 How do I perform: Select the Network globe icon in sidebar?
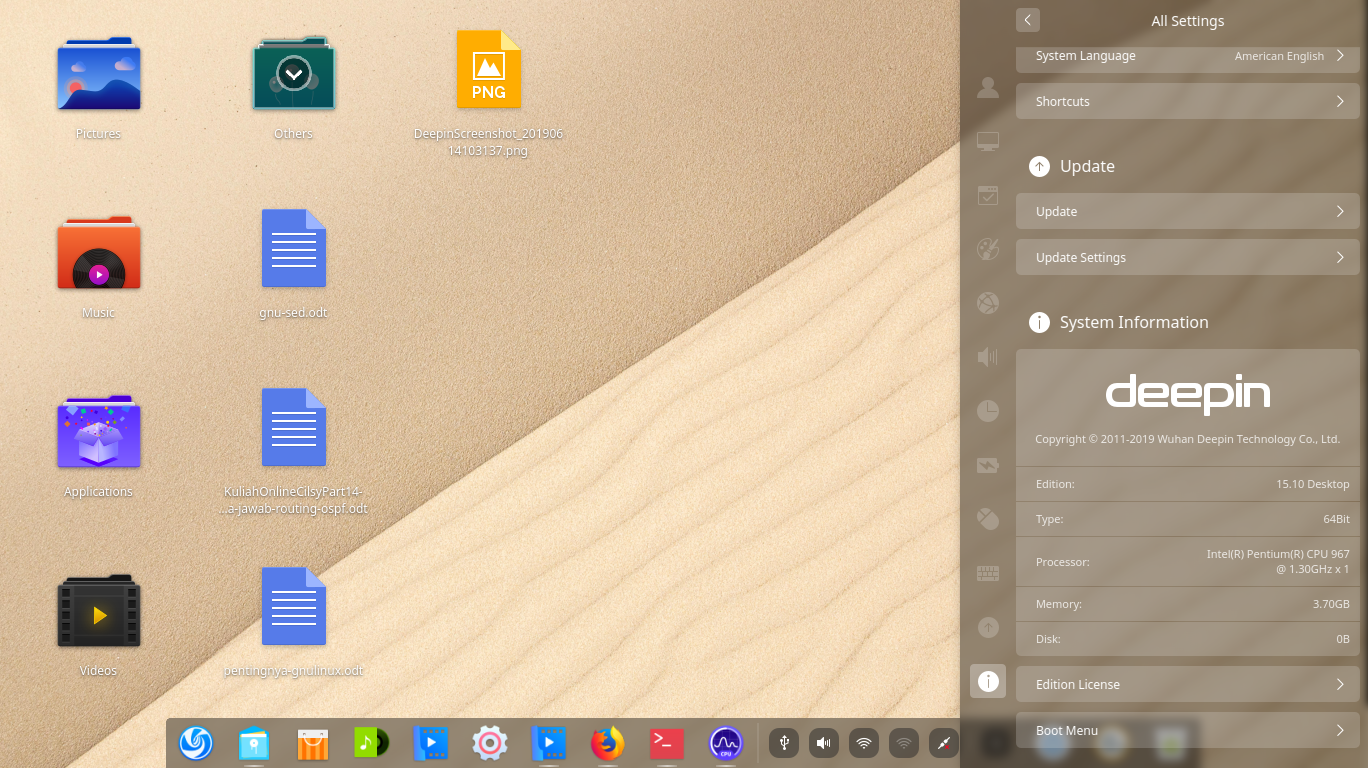[988, 303]
